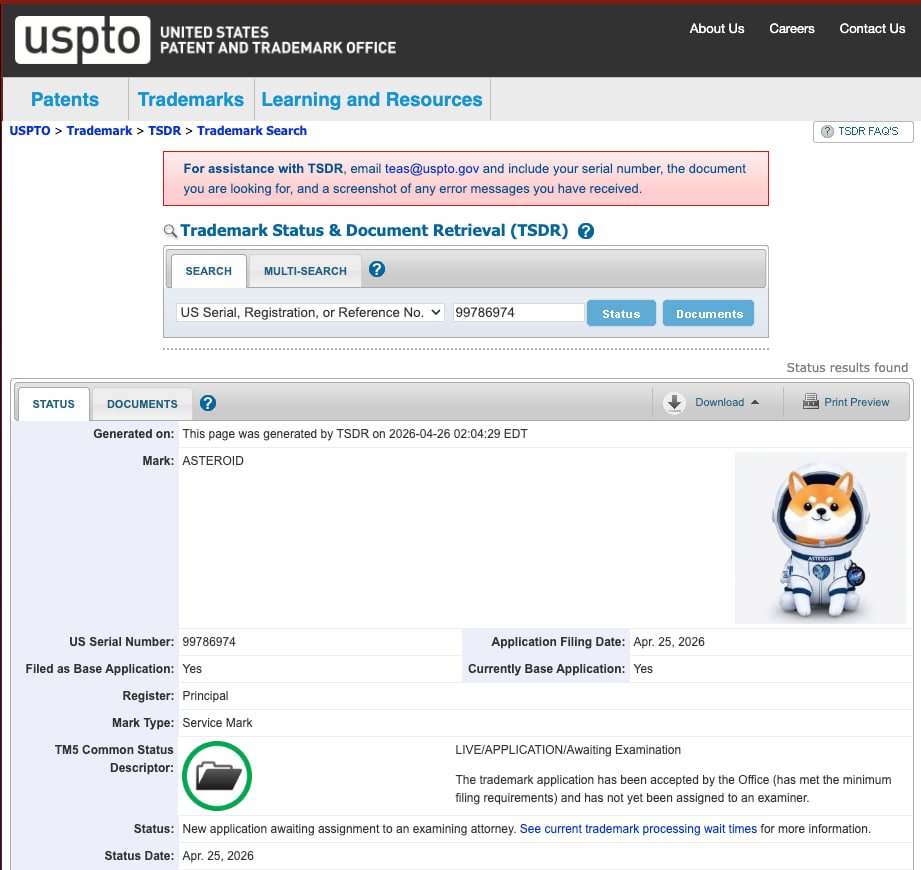Click the filing date Apr. 25, 2026
Screen dimensions: 921x870
click(x=668, y=641)
